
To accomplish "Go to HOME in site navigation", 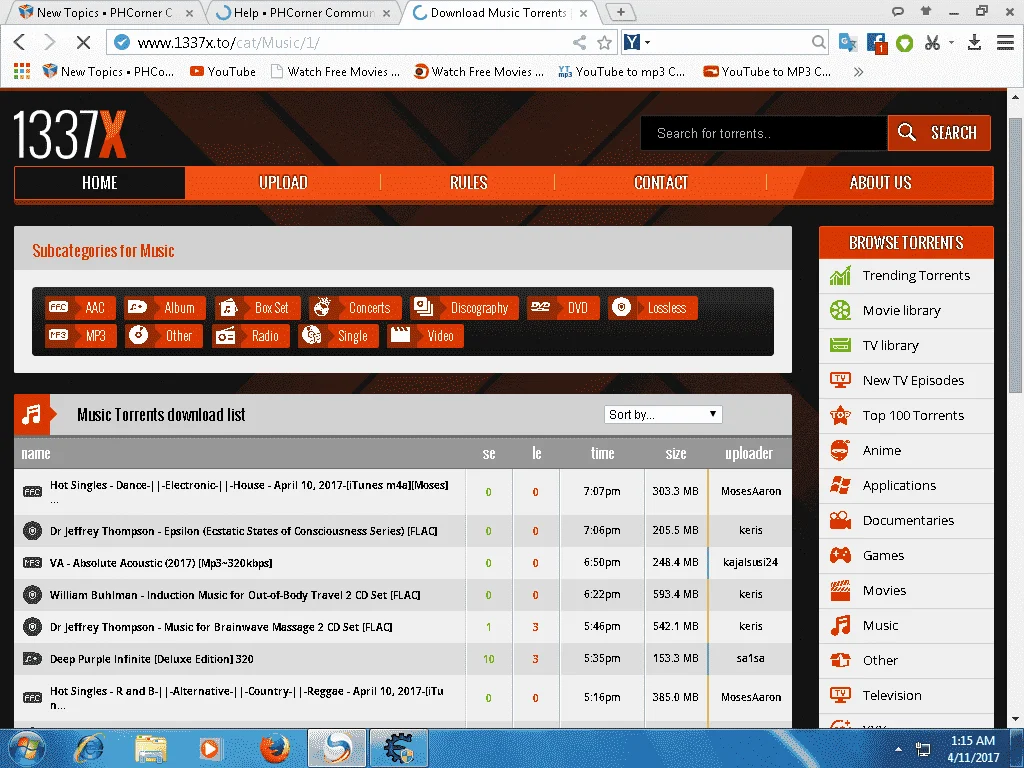I will pyautogui.click(x=100, y=183).
